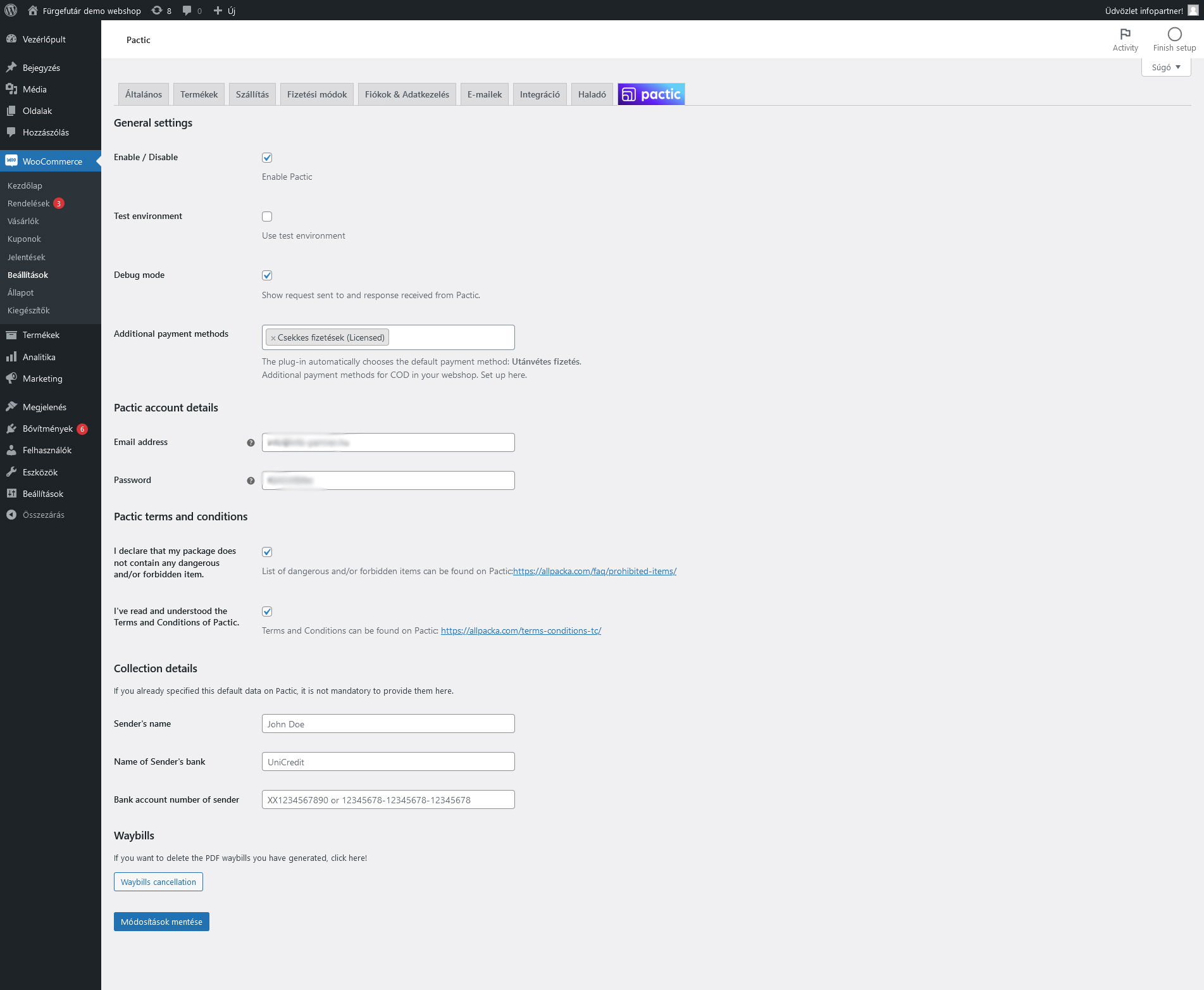Open Média icon in sidebar

(x=11, y=89)
